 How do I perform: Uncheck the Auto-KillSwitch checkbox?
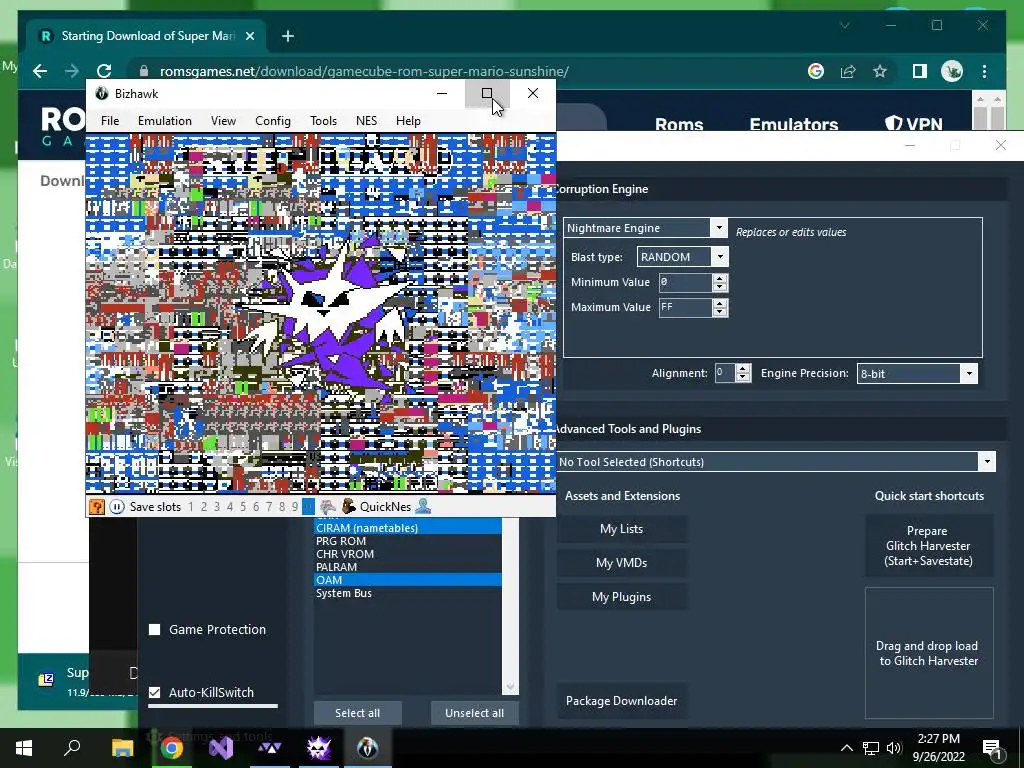[155, 692]
